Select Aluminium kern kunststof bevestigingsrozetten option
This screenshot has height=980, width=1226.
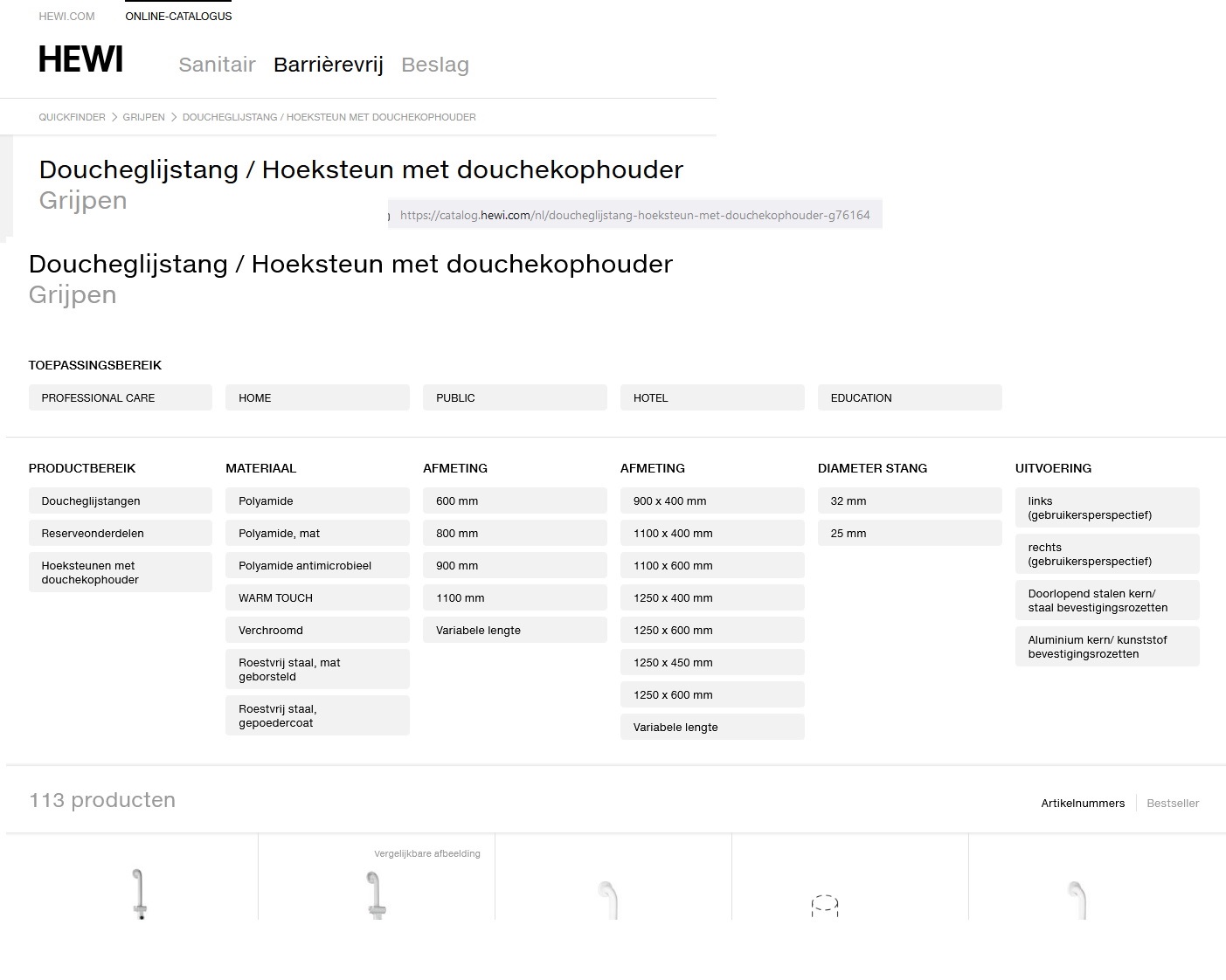tap(1106, 647)
